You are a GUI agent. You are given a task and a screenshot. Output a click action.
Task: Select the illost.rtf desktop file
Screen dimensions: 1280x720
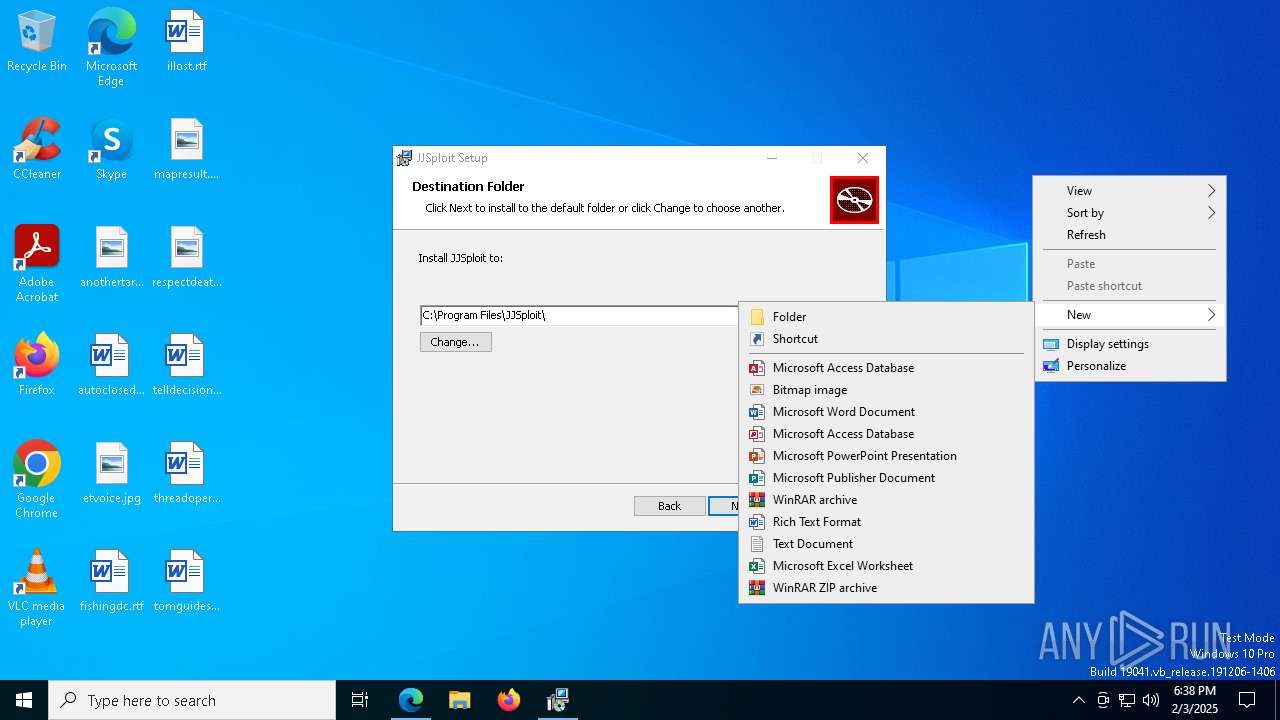[186, 42]
